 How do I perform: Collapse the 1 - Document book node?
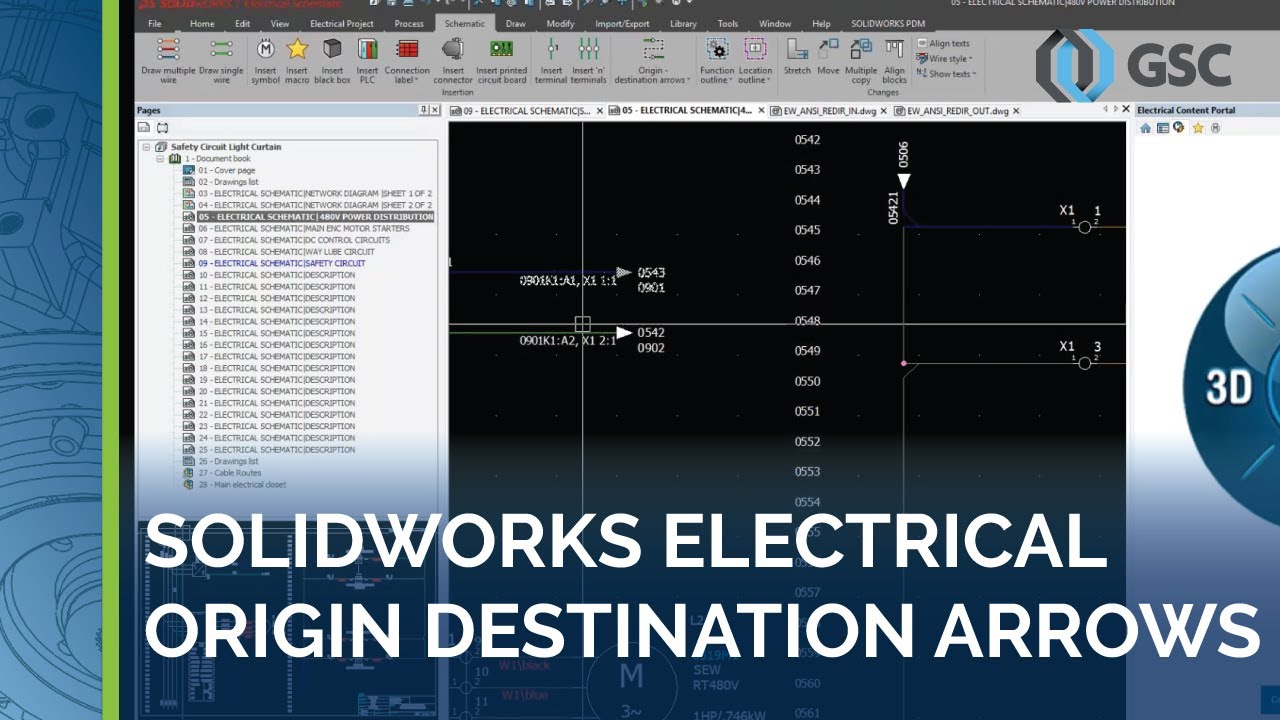(159, 159)
